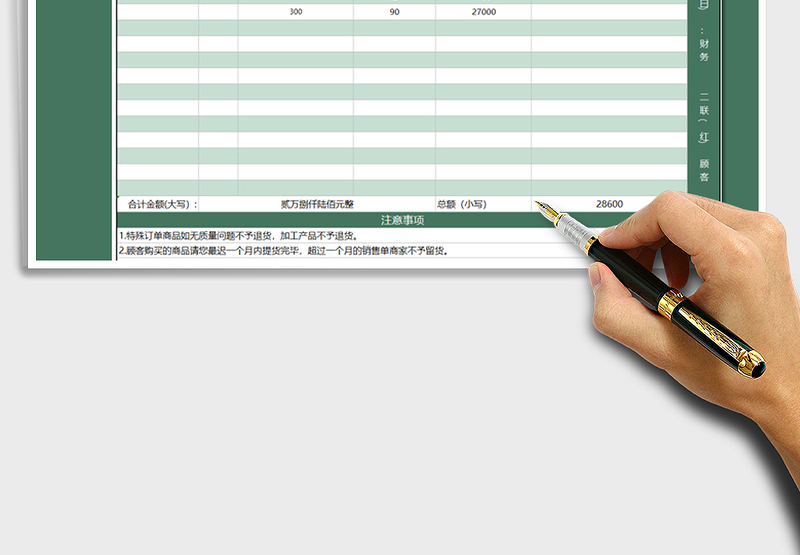Select the cell with amount 27000
The width and height of the screenshot is (800, 555).
coord(483,12)
